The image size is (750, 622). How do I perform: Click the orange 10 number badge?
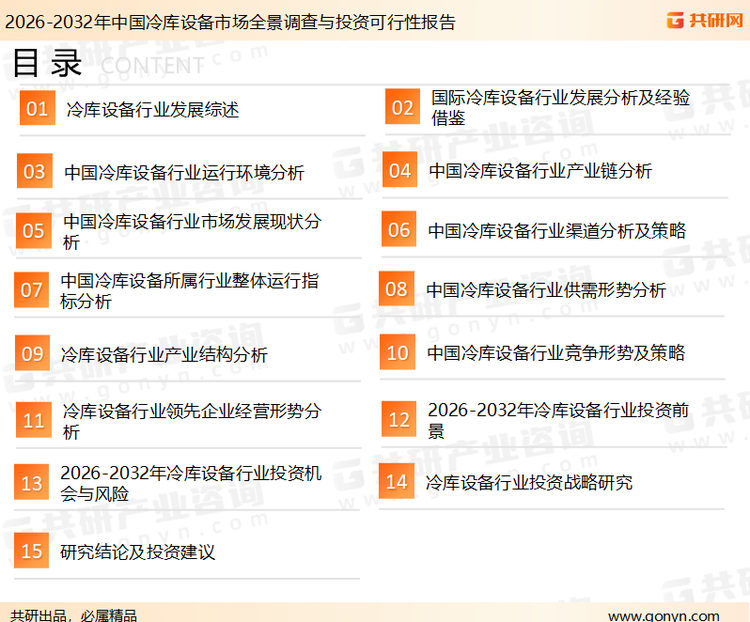[x=397, y=352]
